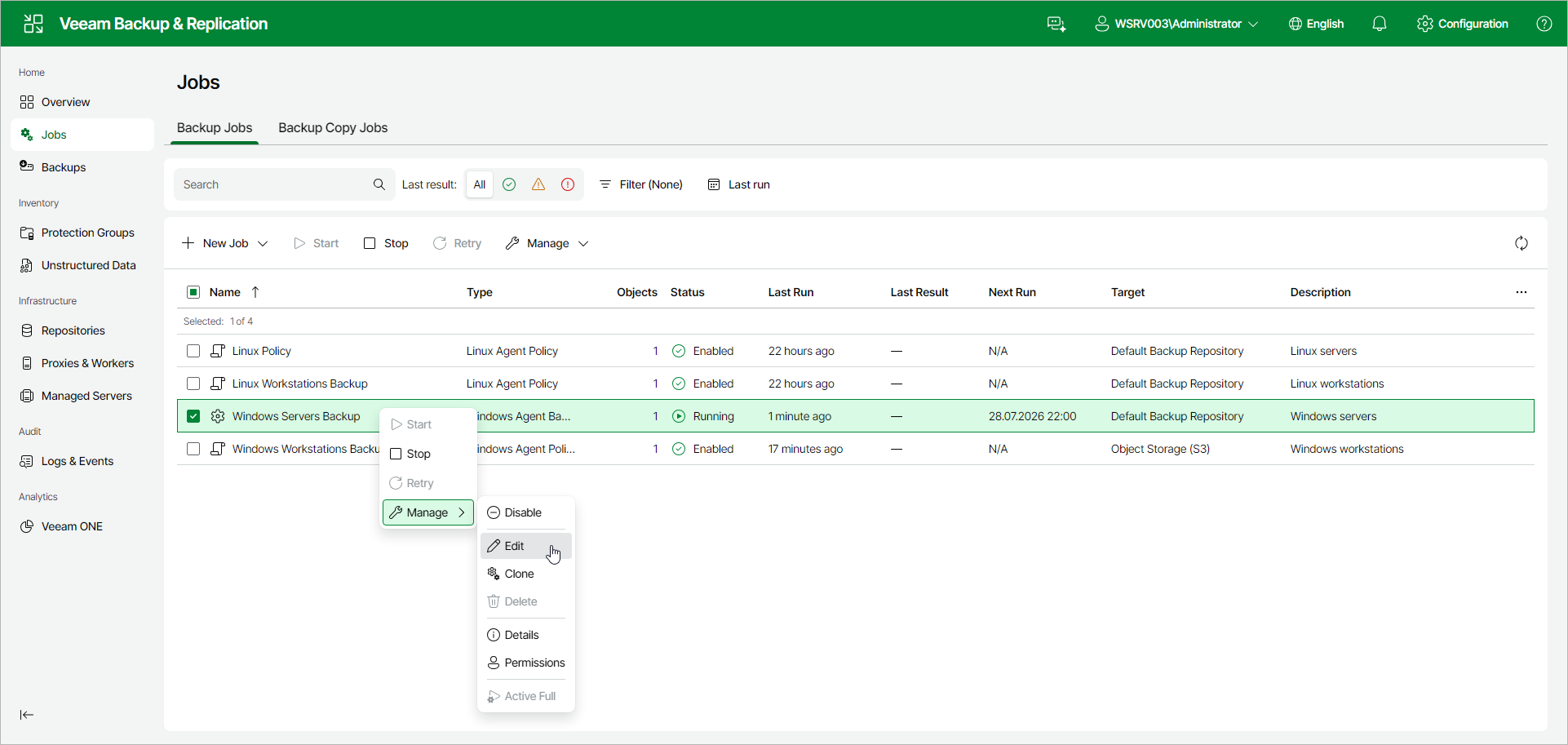Filter by successful last result icon
Image resolution: width=1568 pixels, height=745 pixels.
point(509,184)
